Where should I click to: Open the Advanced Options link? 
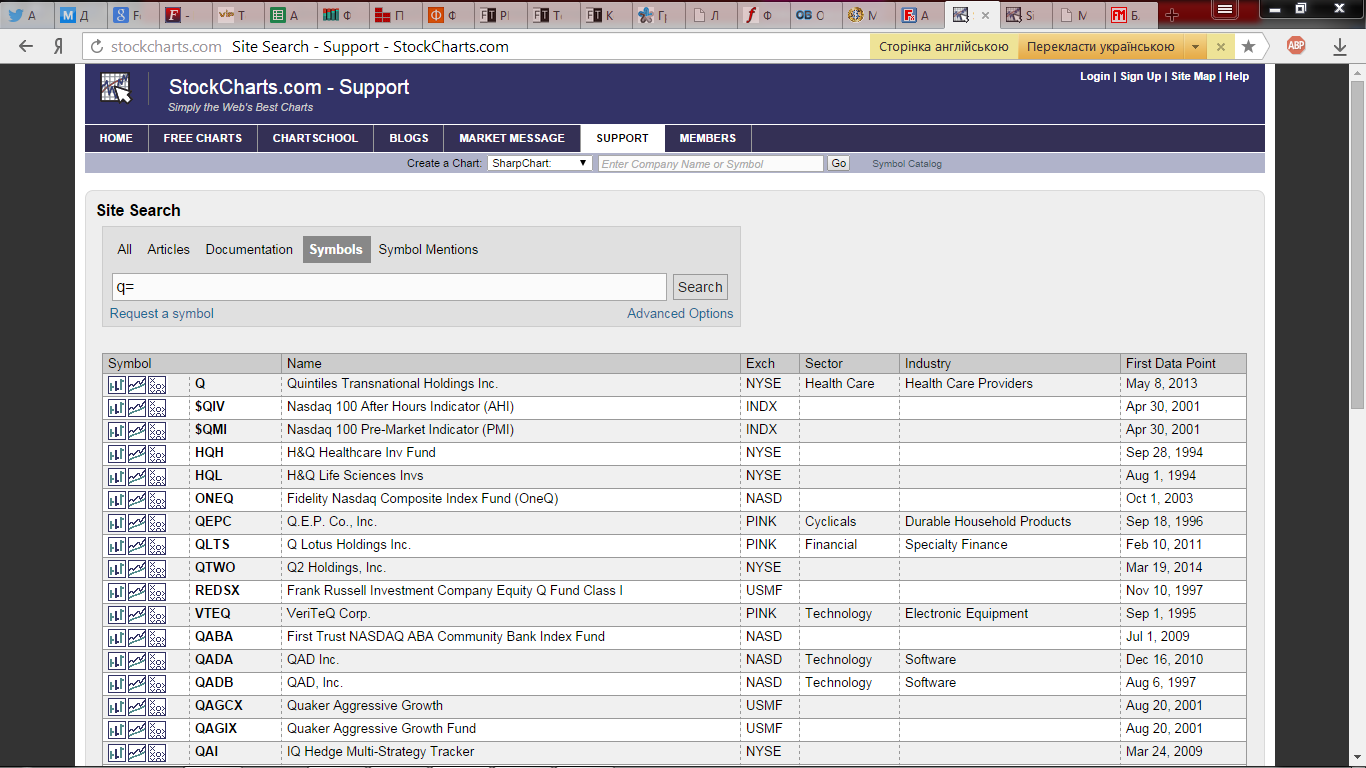[680, 313]
